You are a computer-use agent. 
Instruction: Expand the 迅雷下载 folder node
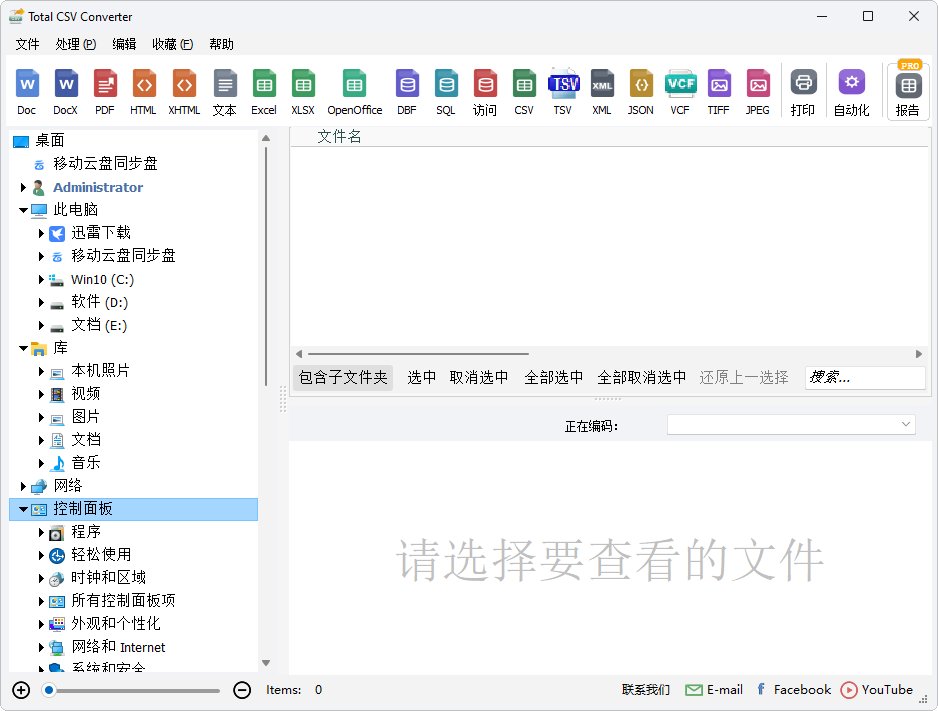[x=41, y=233]
